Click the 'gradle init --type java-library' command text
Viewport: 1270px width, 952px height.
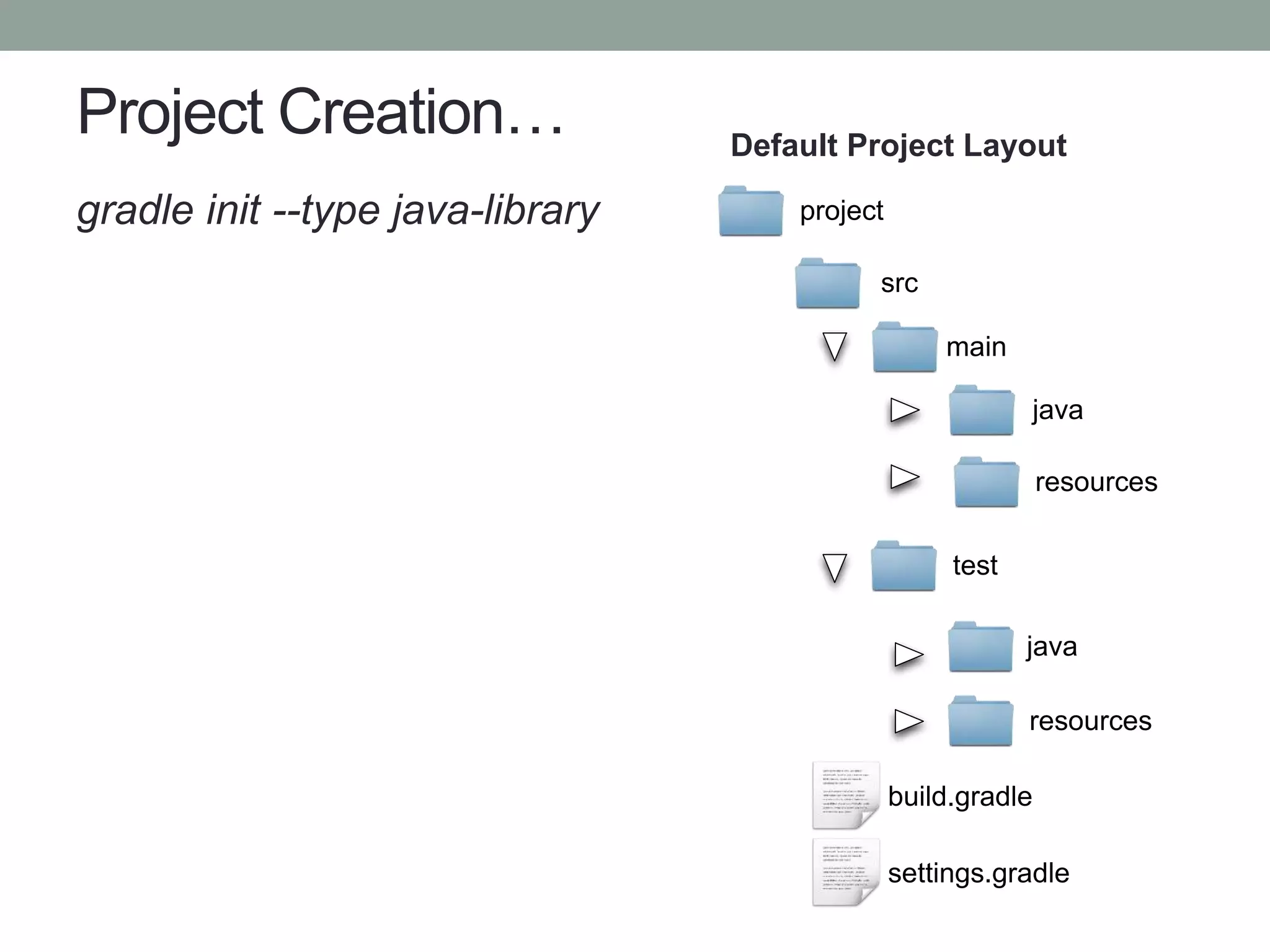(338, 211)
